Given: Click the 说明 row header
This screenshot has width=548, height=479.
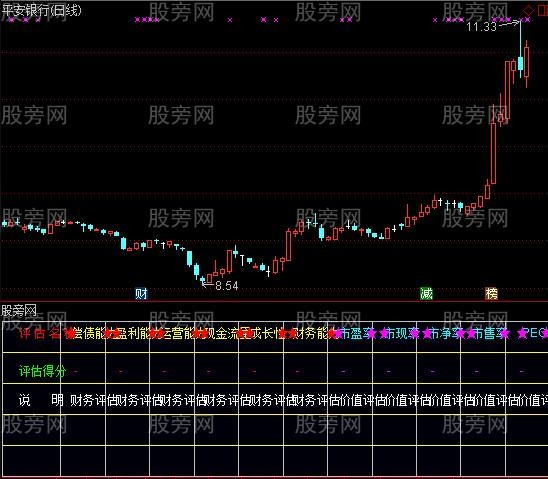Looking at the screenshot, I should point(41,400).
